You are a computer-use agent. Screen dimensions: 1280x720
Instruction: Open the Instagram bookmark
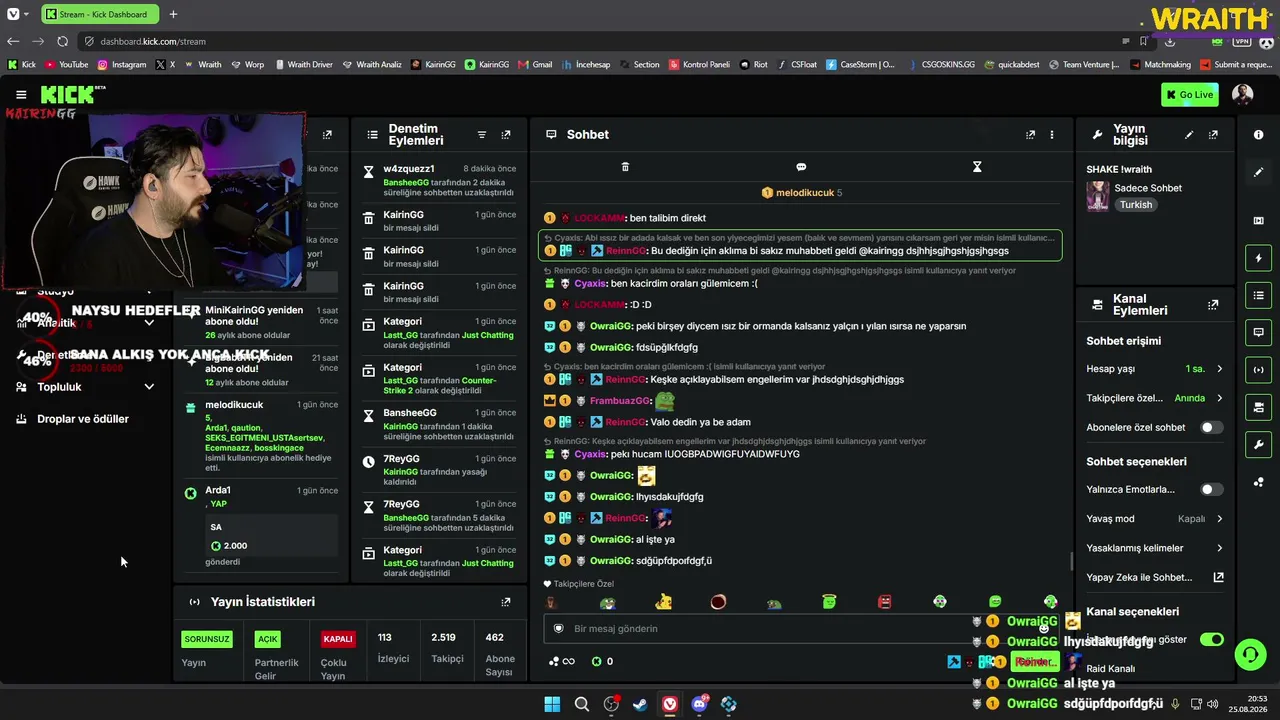pyautogui.click(x=122, y=65)
